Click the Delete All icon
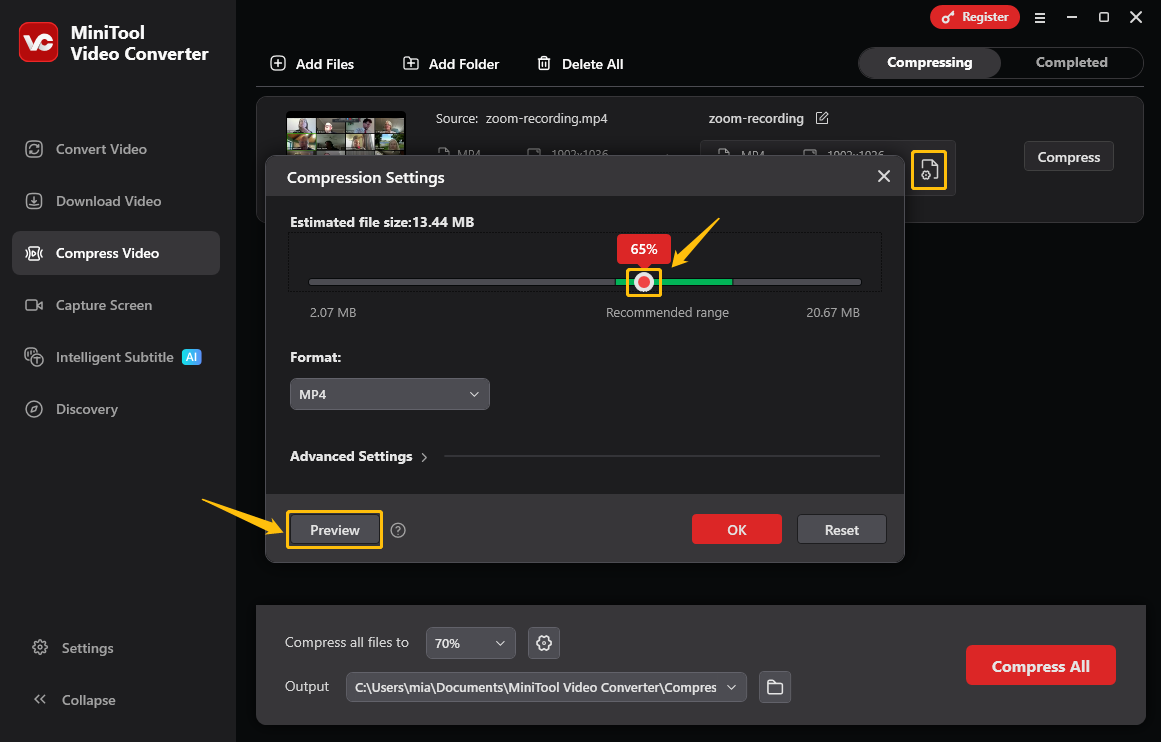Image resolution: width=1161 pixels, height=742 pixels. click(545, 63)
